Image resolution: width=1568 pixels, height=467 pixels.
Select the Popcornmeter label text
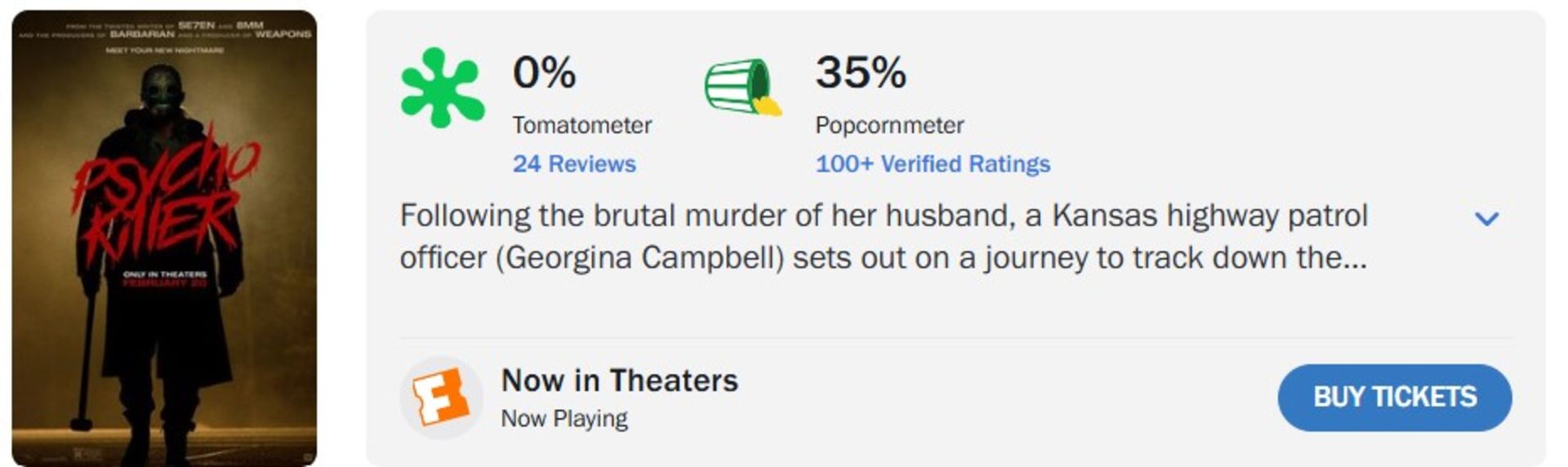pos(889,126)
